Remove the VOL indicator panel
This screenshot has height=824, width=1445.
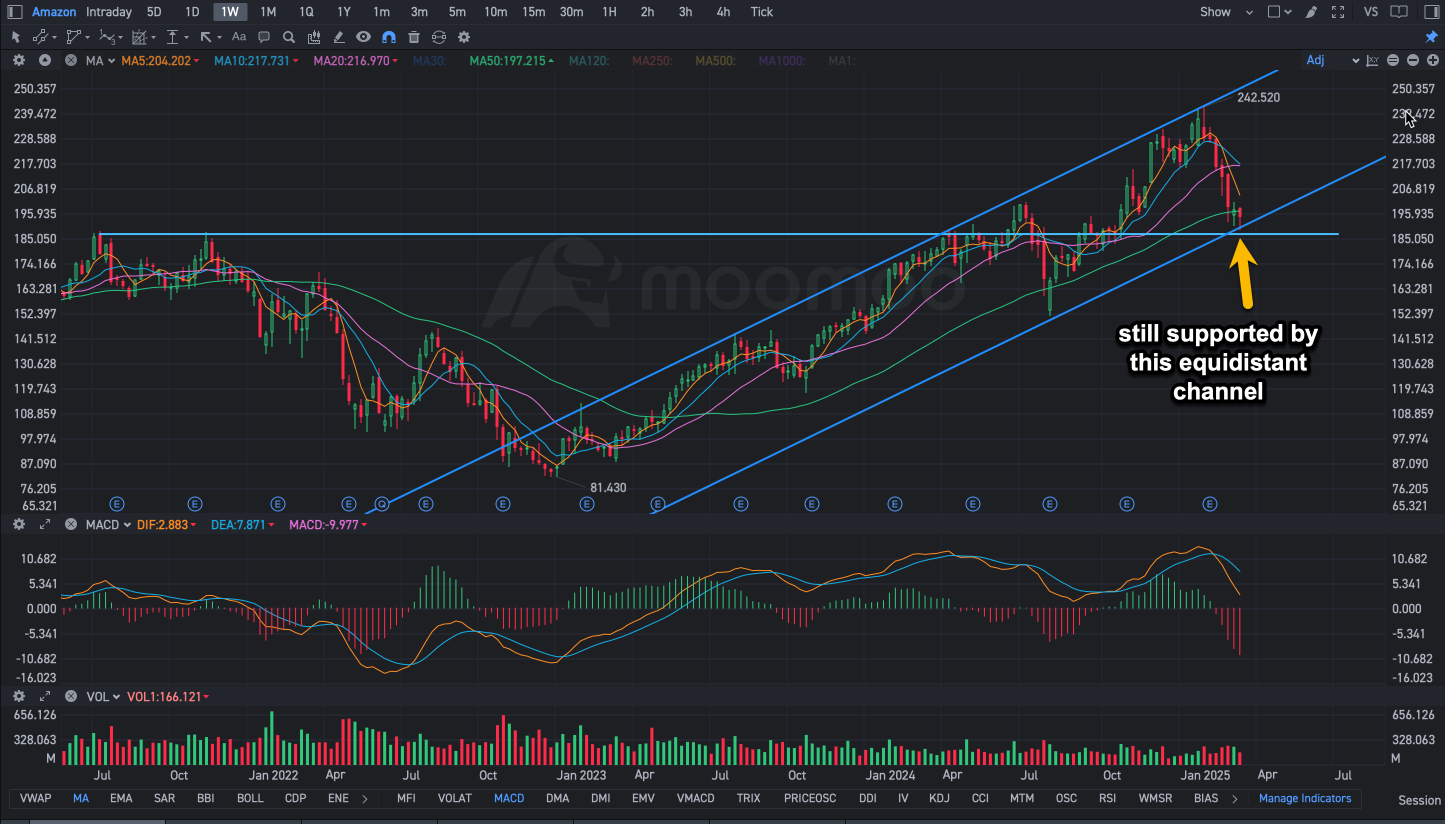click(71, 696)
